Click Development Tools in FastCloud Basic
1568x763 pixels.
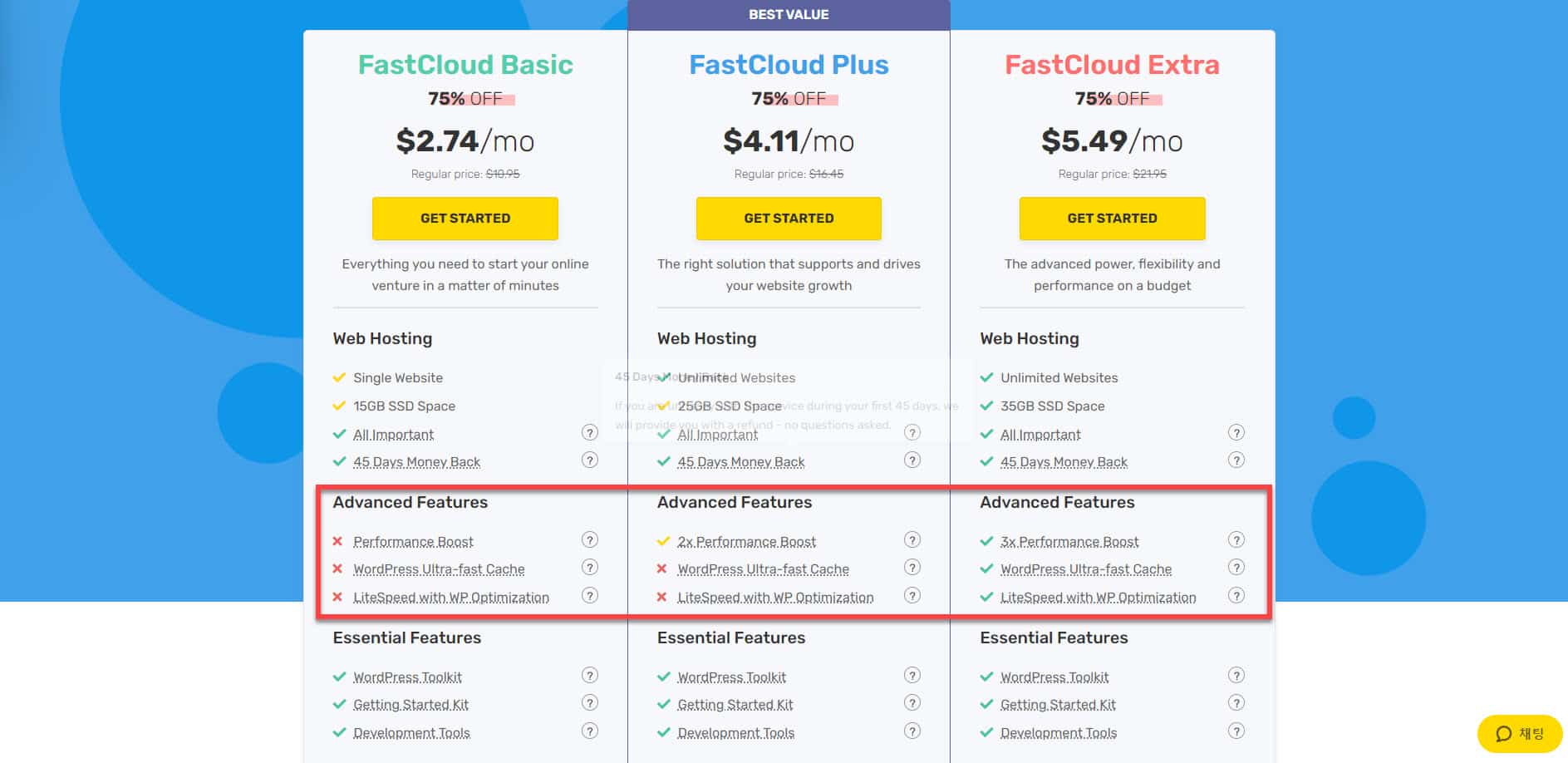click(411, 732)
